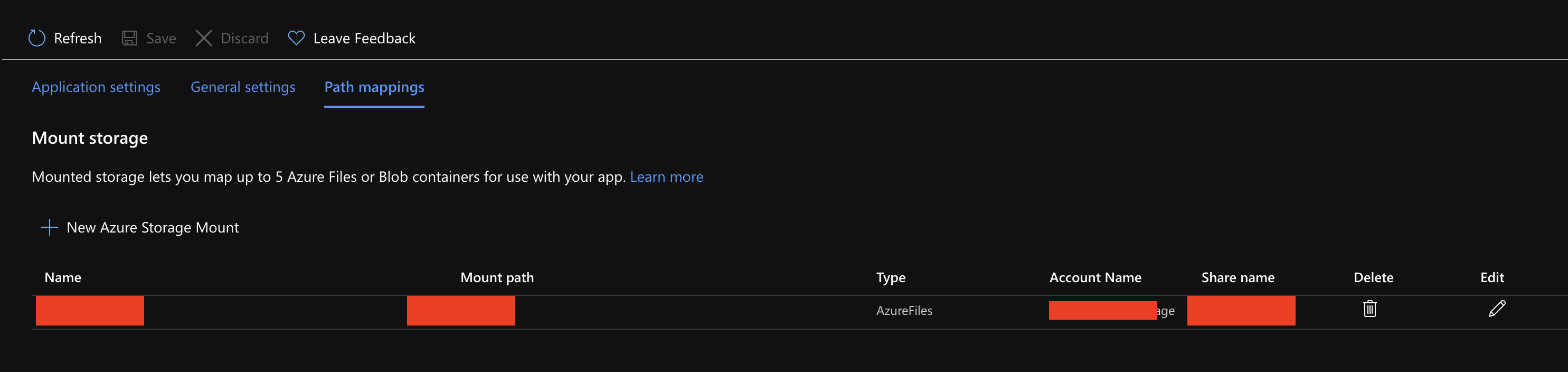This screenshot has width=1568, height=372.
Task: Delete the storage mount using the trash icon
Action: pos(1369,310)
